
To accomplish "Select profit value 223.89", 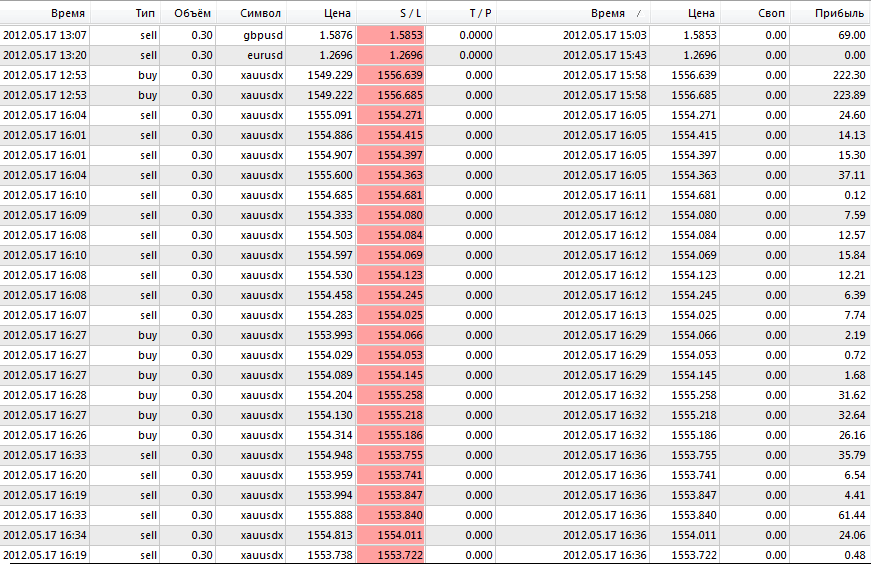I will (849, 96).
